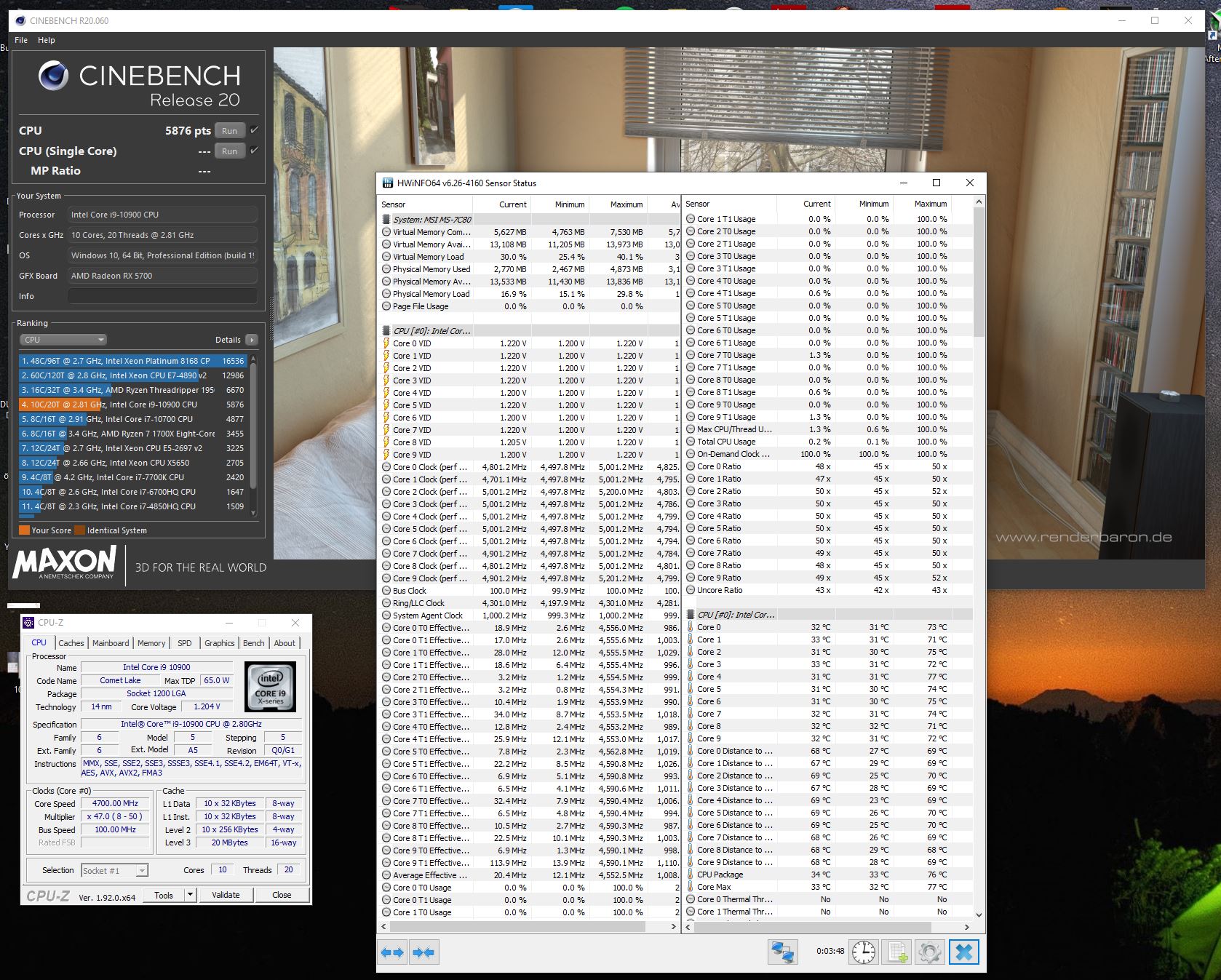Click Cinebench R20 title bar icon
Screen dimensions: 1221x980
click(x=20, y=20)
